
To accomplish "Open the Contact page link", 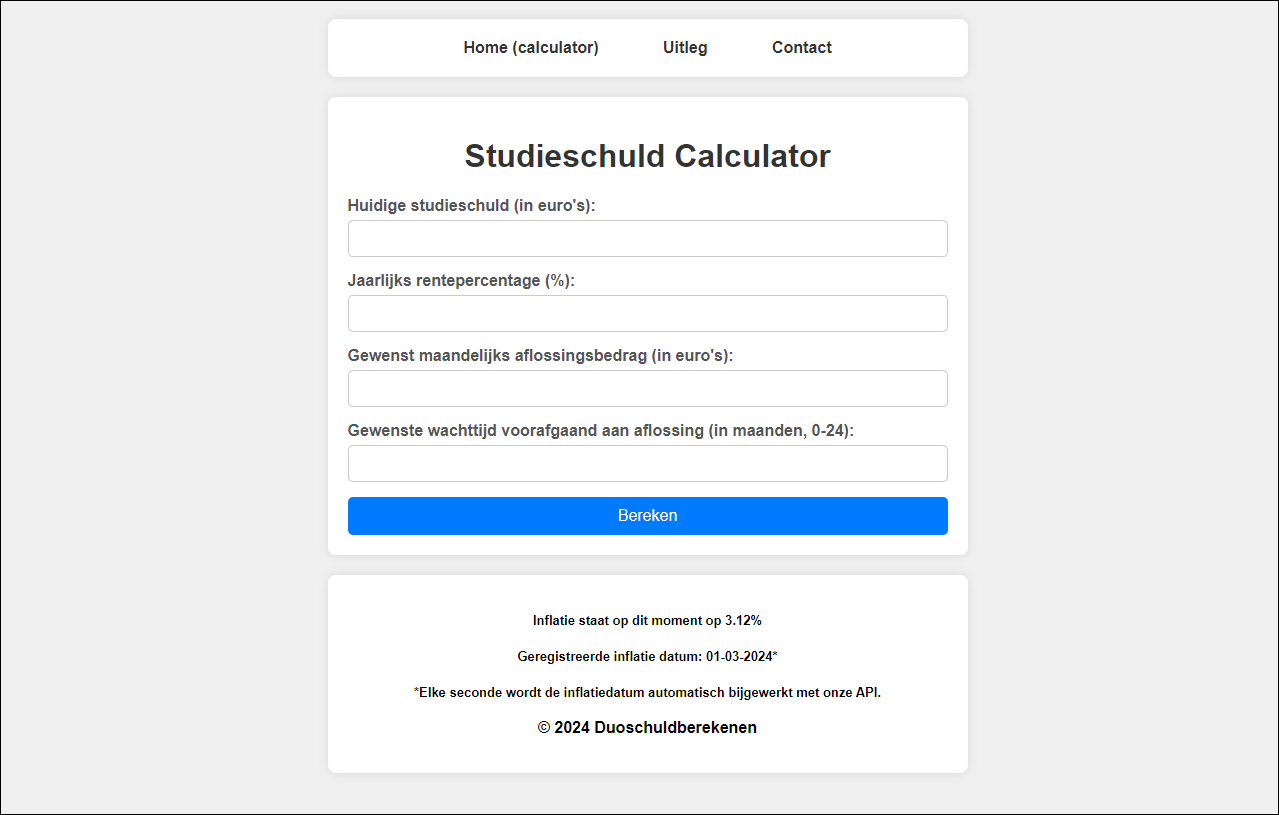I will 801,48.
